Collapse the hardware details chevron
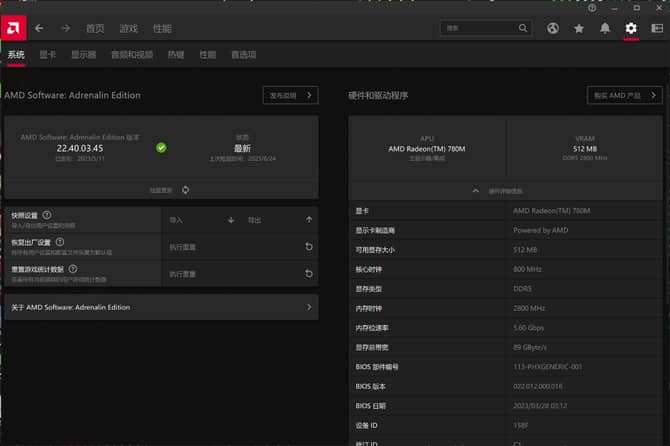Screen dimensions: 670x446 pos(476,191)
